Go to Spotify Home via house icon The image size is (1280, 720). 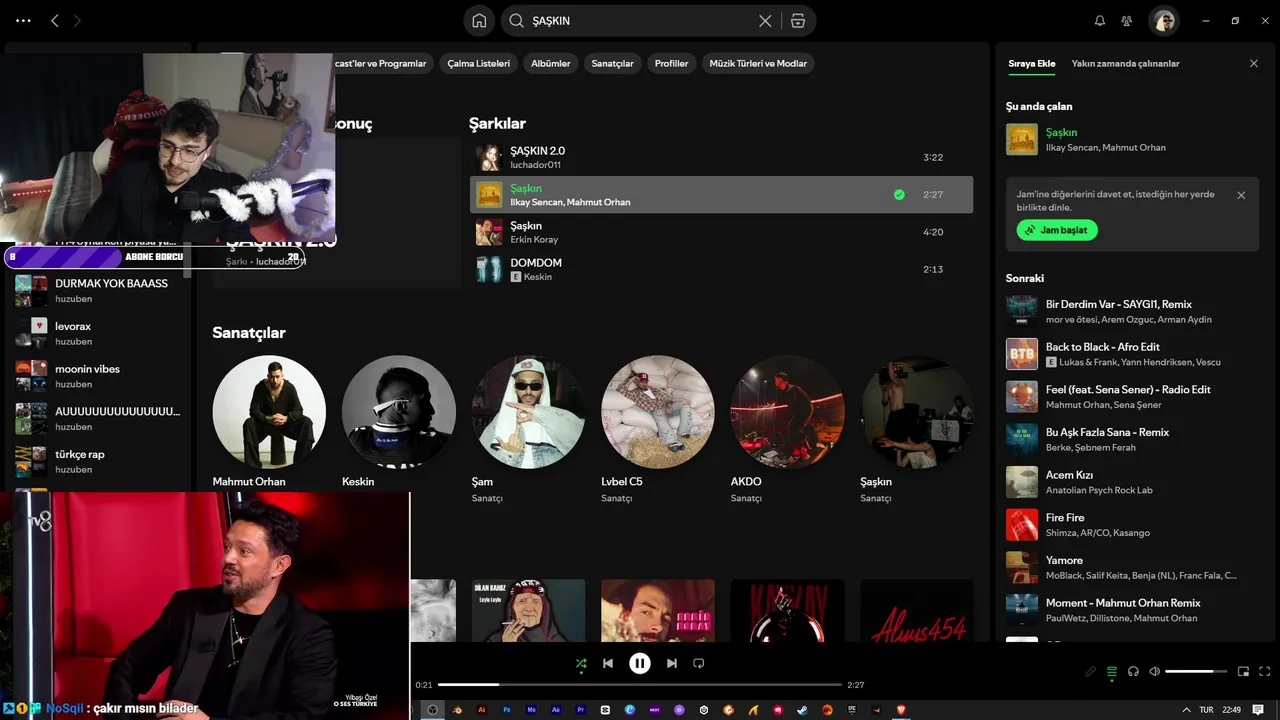point(479,20)
